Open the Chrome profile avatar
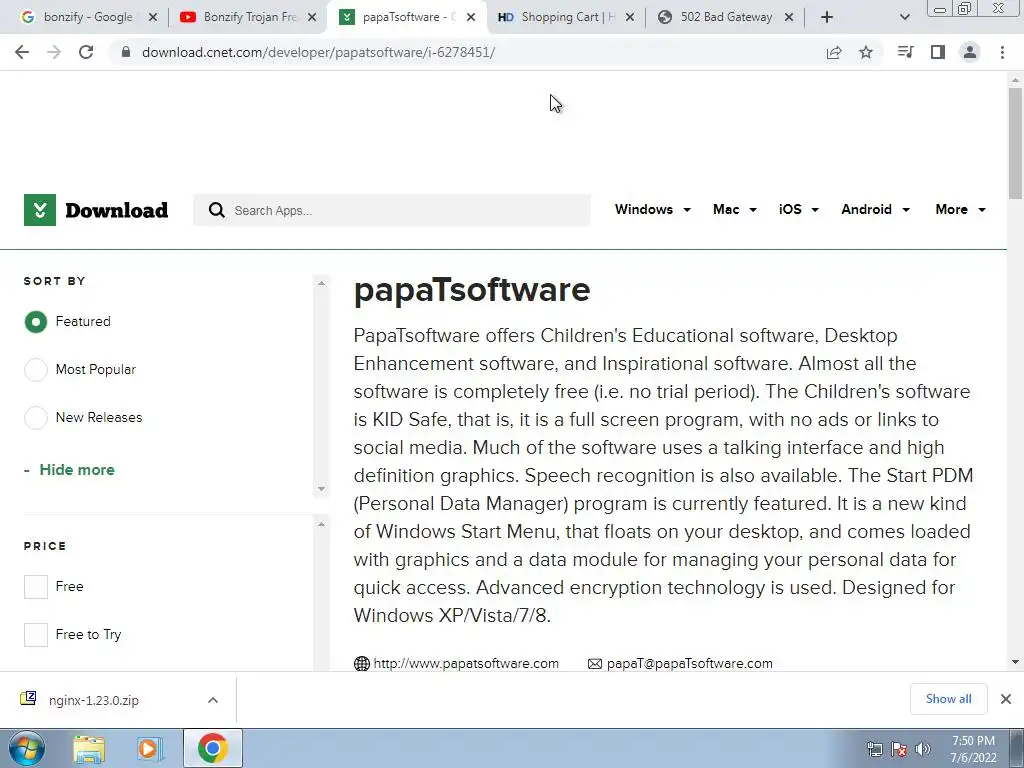The image size is (1024, 768). point(970,52)
